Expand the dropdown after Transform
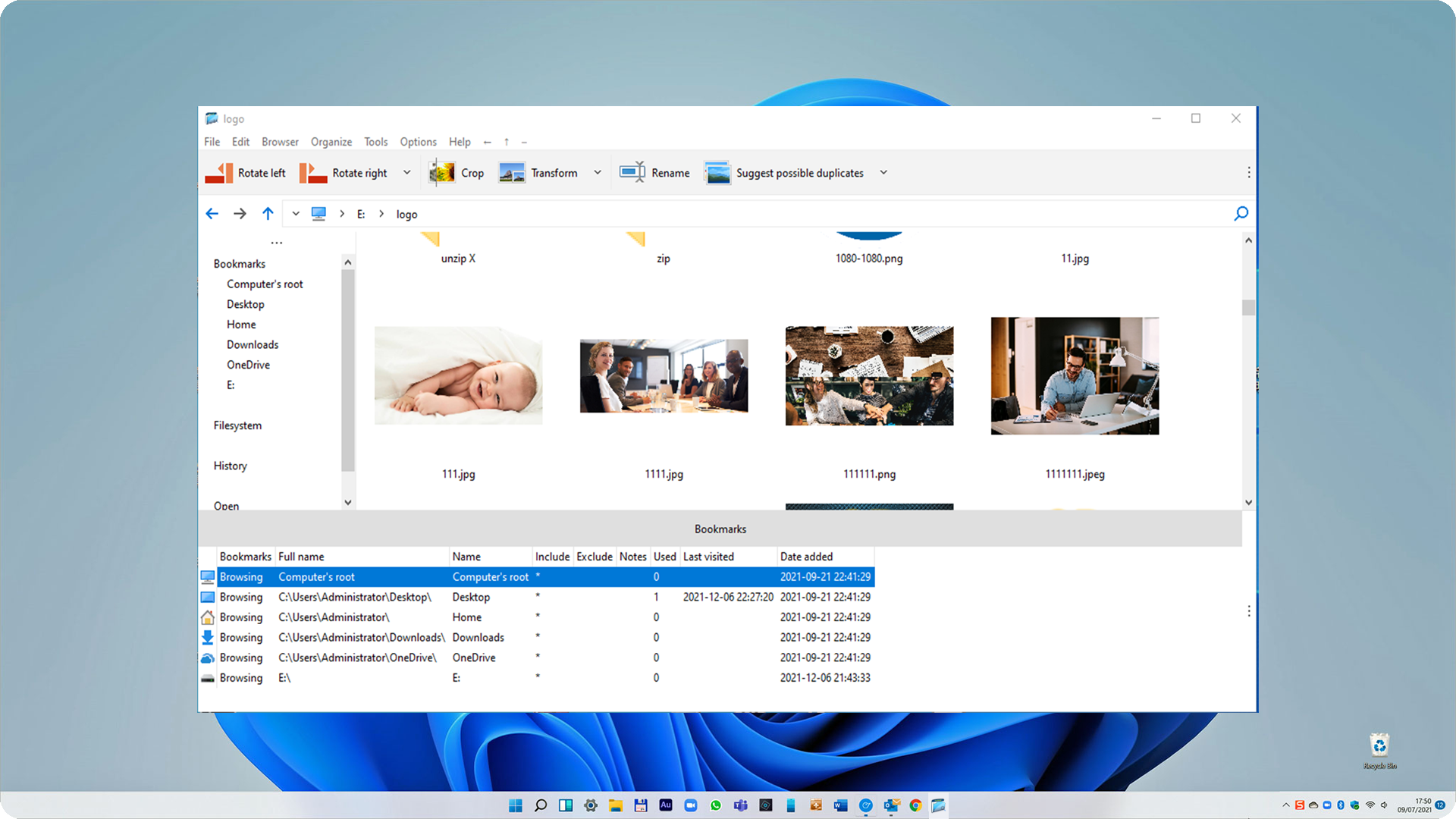This screenshot has height=819, width=1456. (x=598, y=173)
